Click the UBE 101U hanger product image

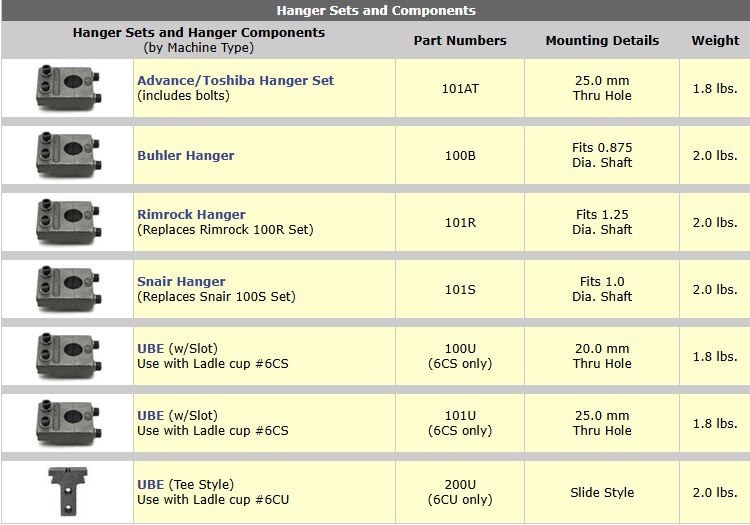pos(67,423)
